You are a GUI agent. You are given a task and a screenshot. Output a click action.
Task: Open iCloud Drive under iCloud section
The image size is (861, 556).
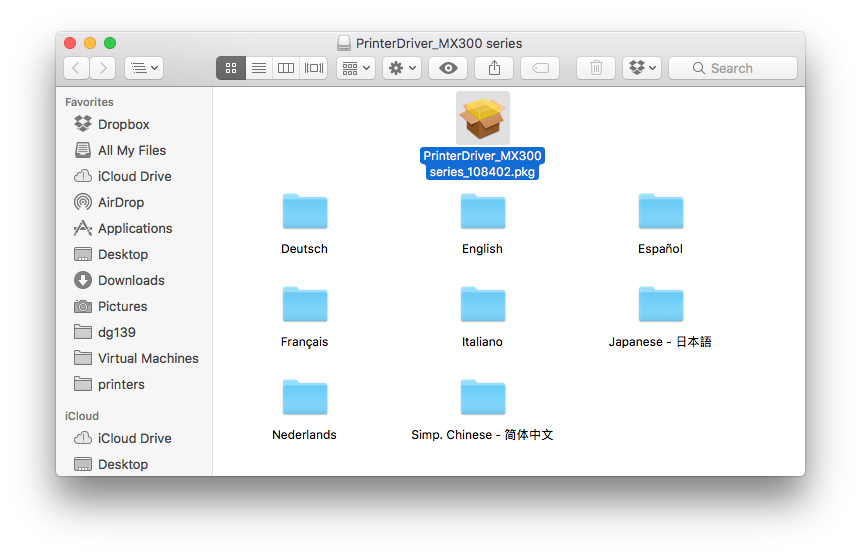coord(134,439)
